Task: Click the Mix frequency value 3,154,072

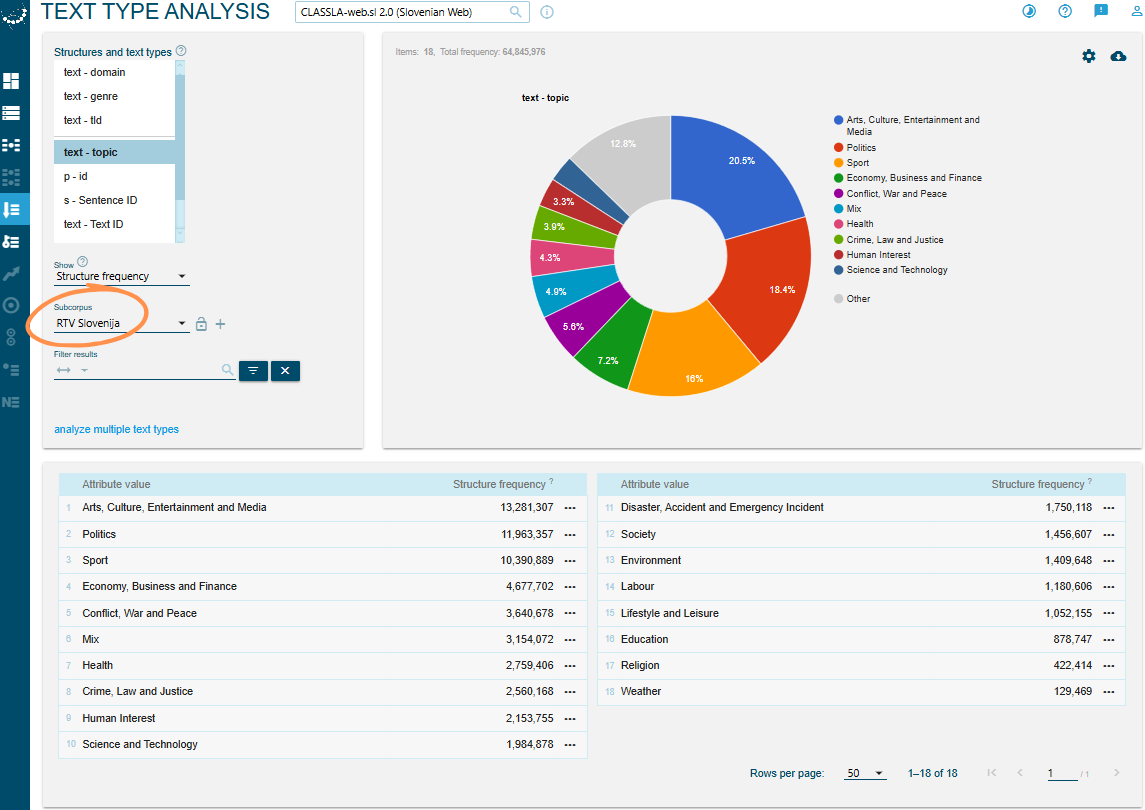Action: pyautogui.click(x=529, y=639)
